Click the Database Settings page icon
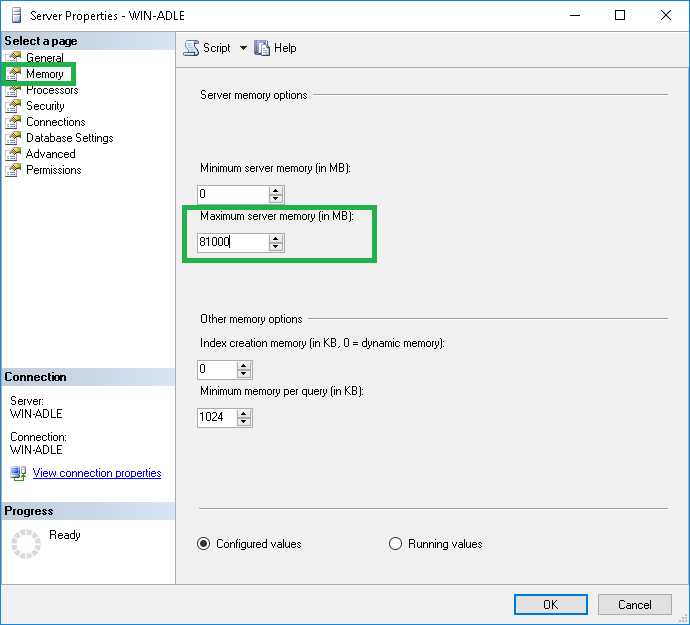 [13, 138]
